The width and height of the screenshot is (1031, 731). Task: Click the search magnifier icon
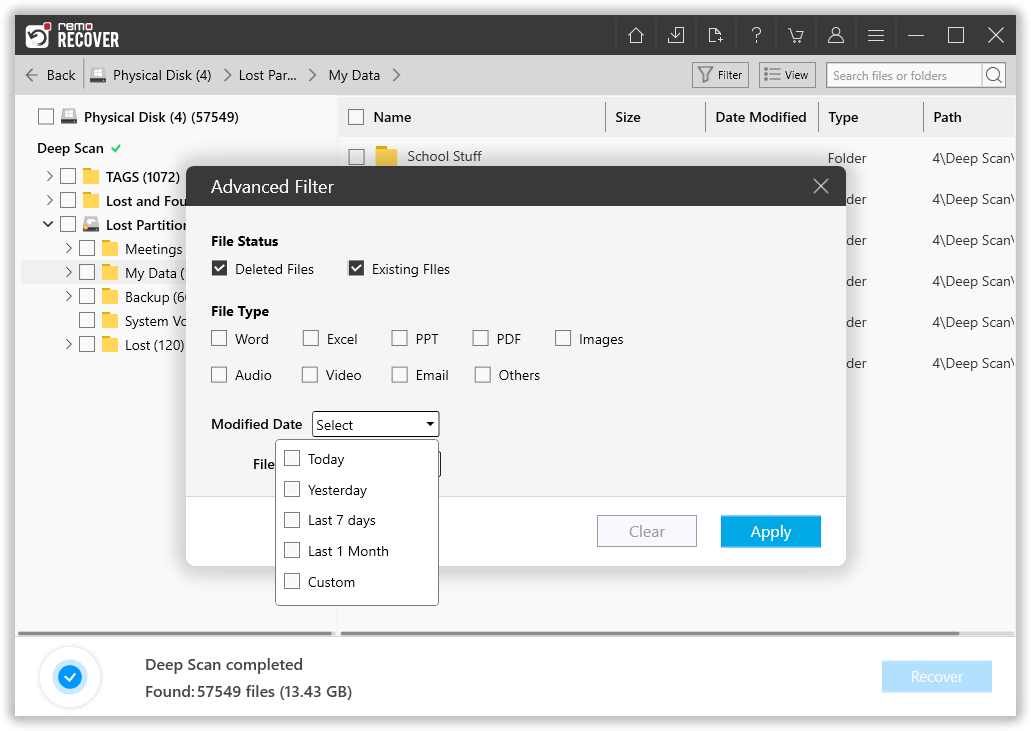click(x=994, y=75)
